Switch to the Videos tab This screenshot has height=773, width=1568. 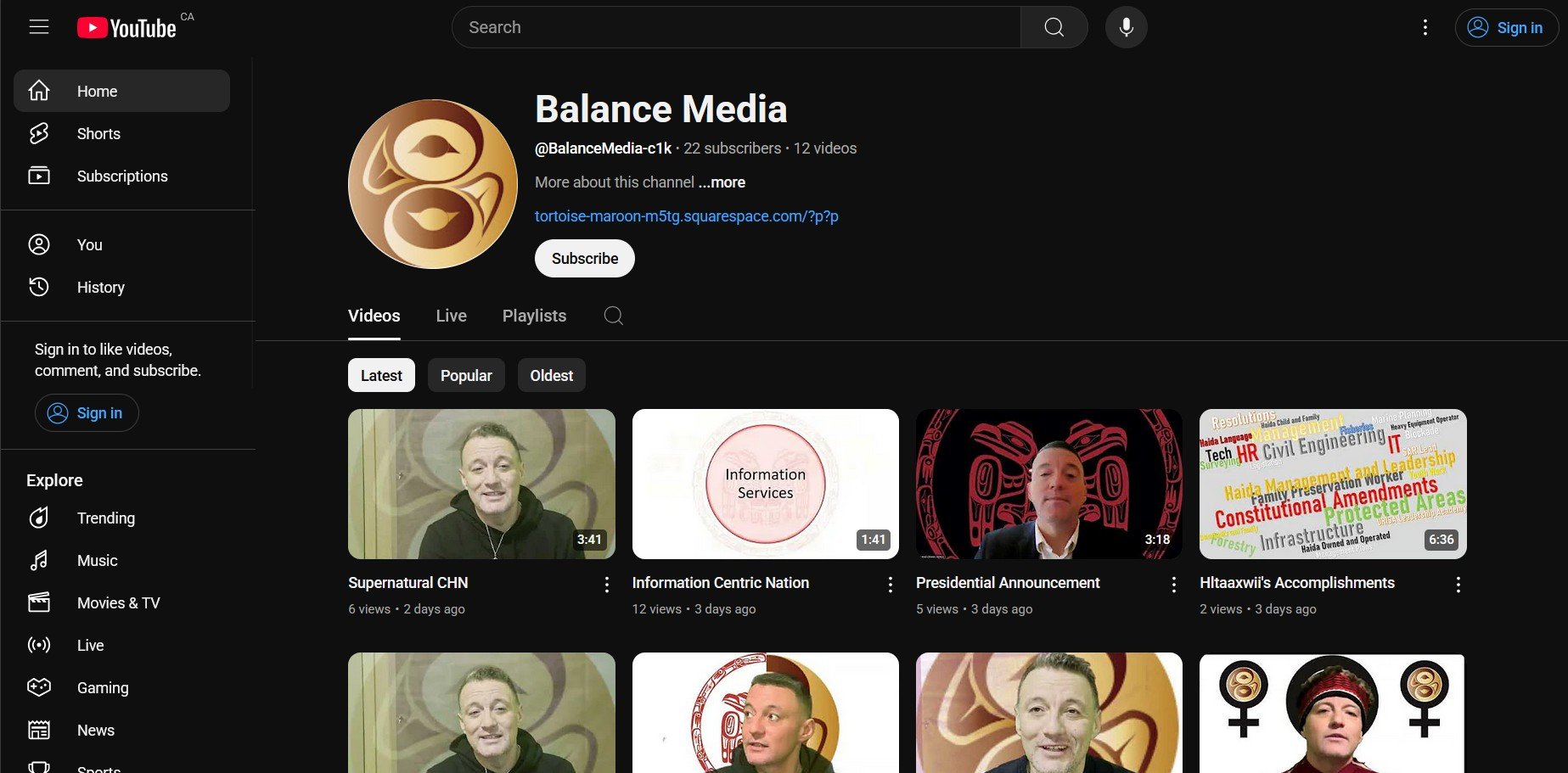(x=374, y=316)
